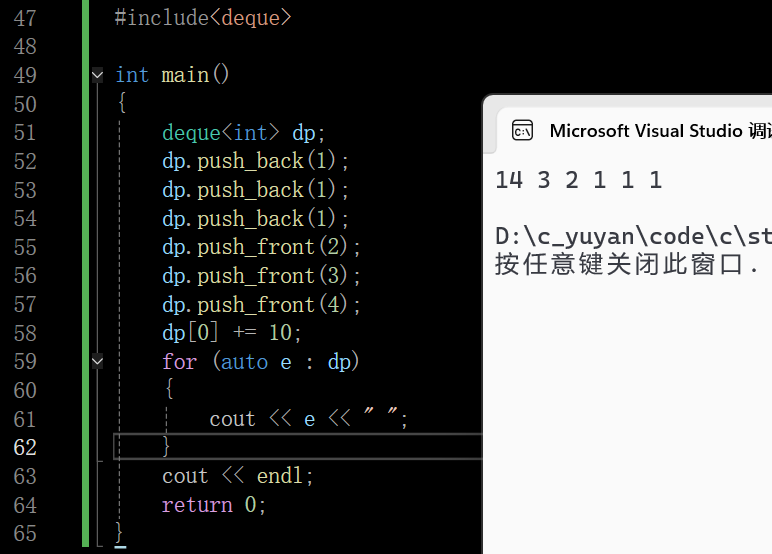Click the #include<deque> line
This screenshot has width=772, height=554.
coord(203,18)
